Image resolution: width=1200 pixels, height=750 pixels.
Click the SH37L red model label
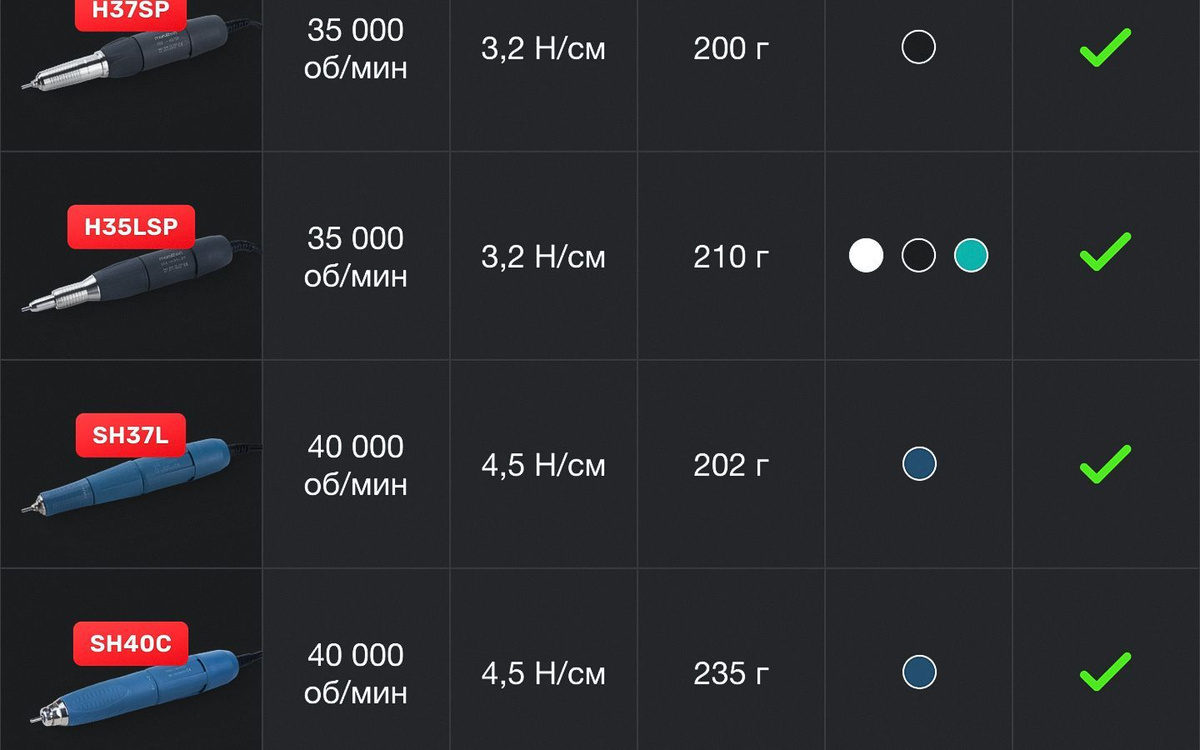[x=131, y=435]
